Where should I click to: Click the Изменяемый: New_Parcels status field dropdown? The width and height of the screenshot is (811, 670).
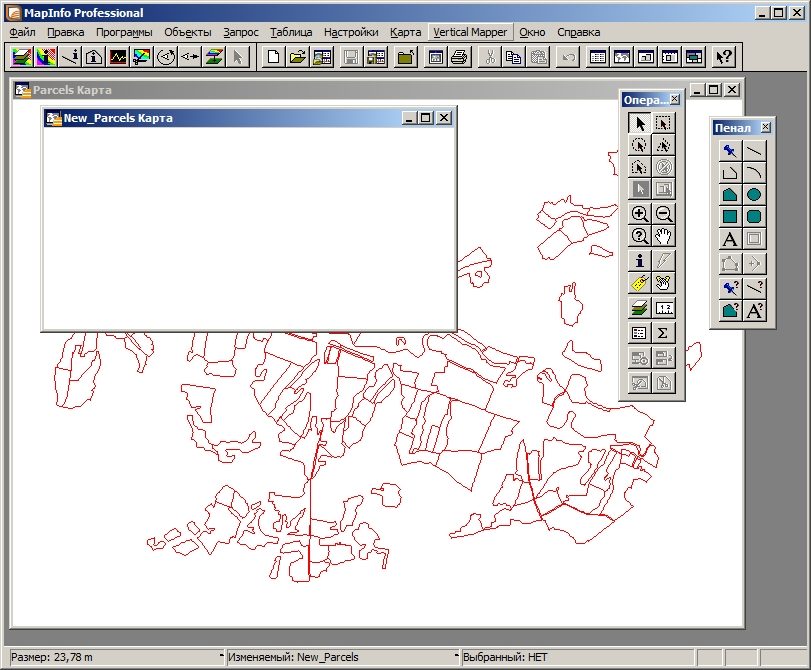point(343,657)
